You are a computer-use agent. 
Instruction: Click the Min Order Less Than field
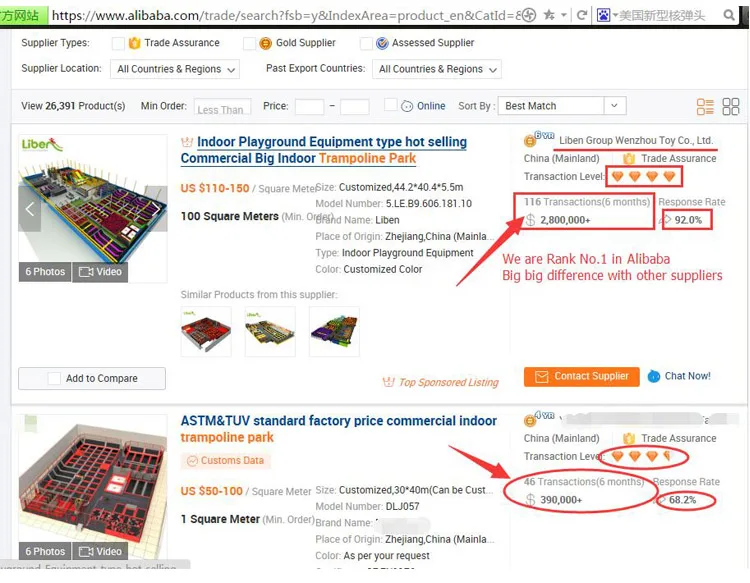tap(222, 107)
